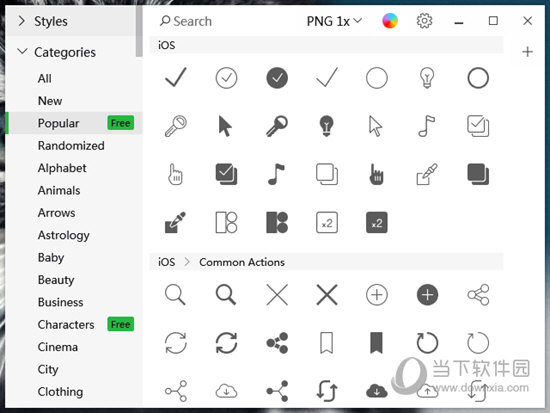Open the rainbow color picker circle

pyautogui.click(x=390, y=21)
